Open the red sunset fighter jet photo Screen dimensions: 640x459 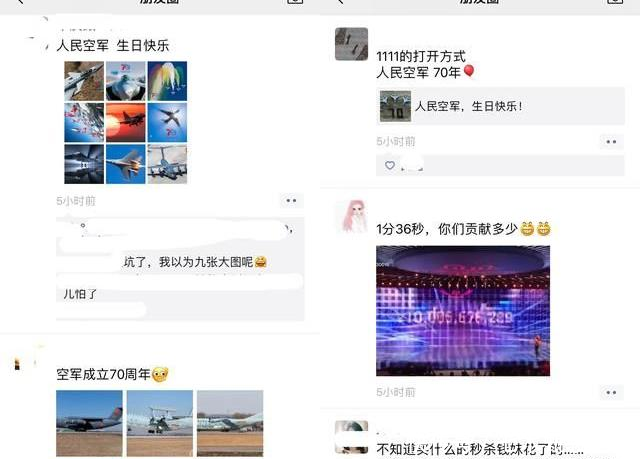[126, 122]
